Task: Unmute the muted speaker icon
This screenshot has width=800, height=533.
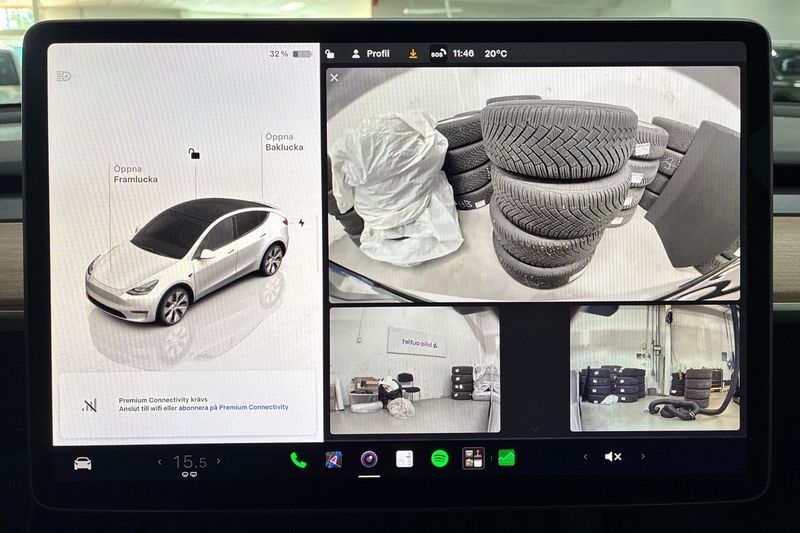Action: (613, 456)
